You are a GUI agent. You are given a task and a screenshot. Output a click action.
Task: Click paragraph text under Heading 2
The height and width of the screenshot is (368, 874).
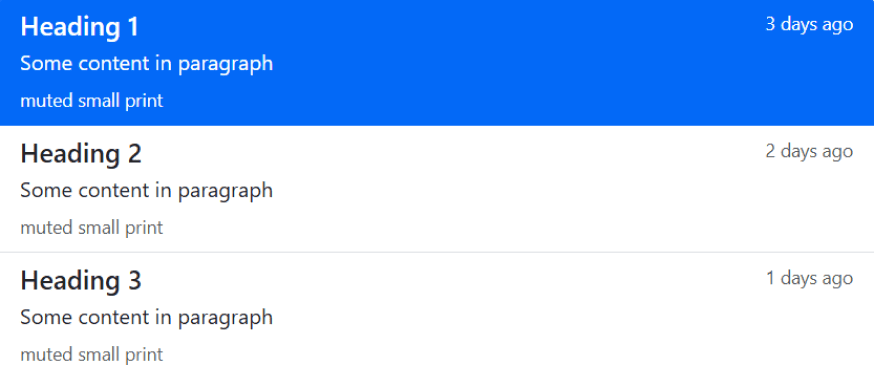point(147,191)
